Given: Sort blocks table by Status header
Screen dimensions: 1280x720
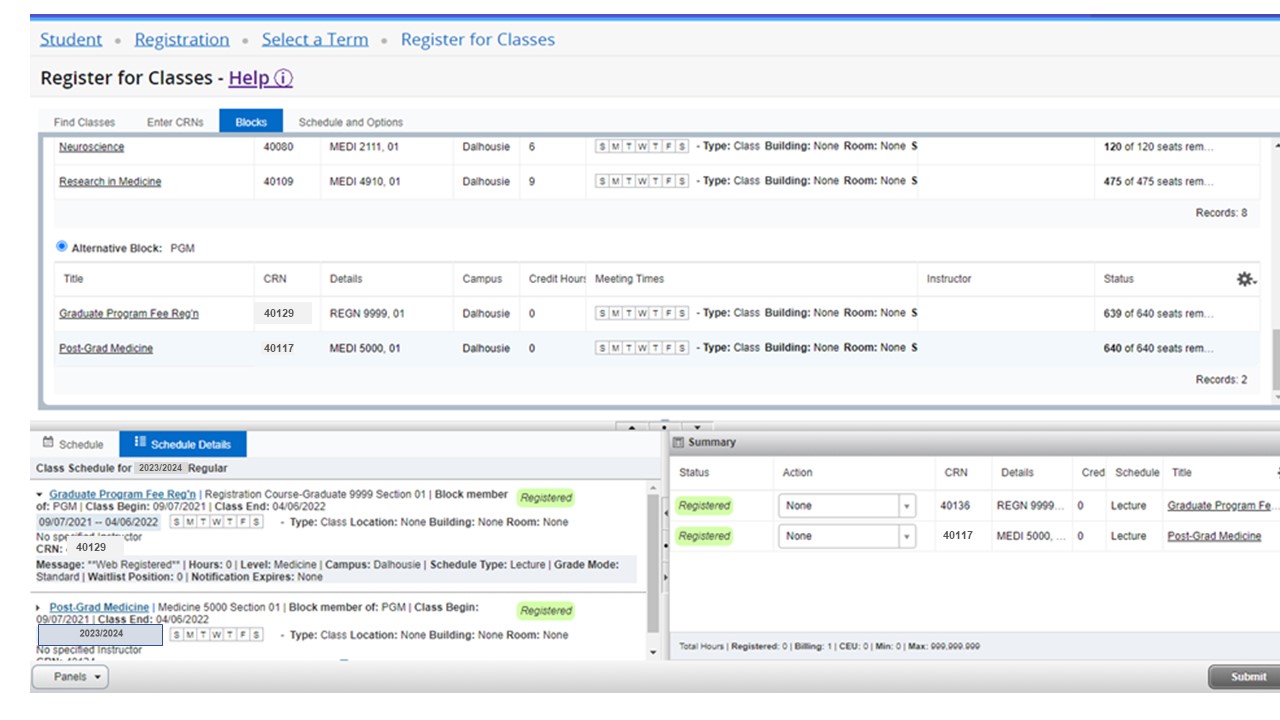Looking at the screenshot, I should tap(1119, 279).
